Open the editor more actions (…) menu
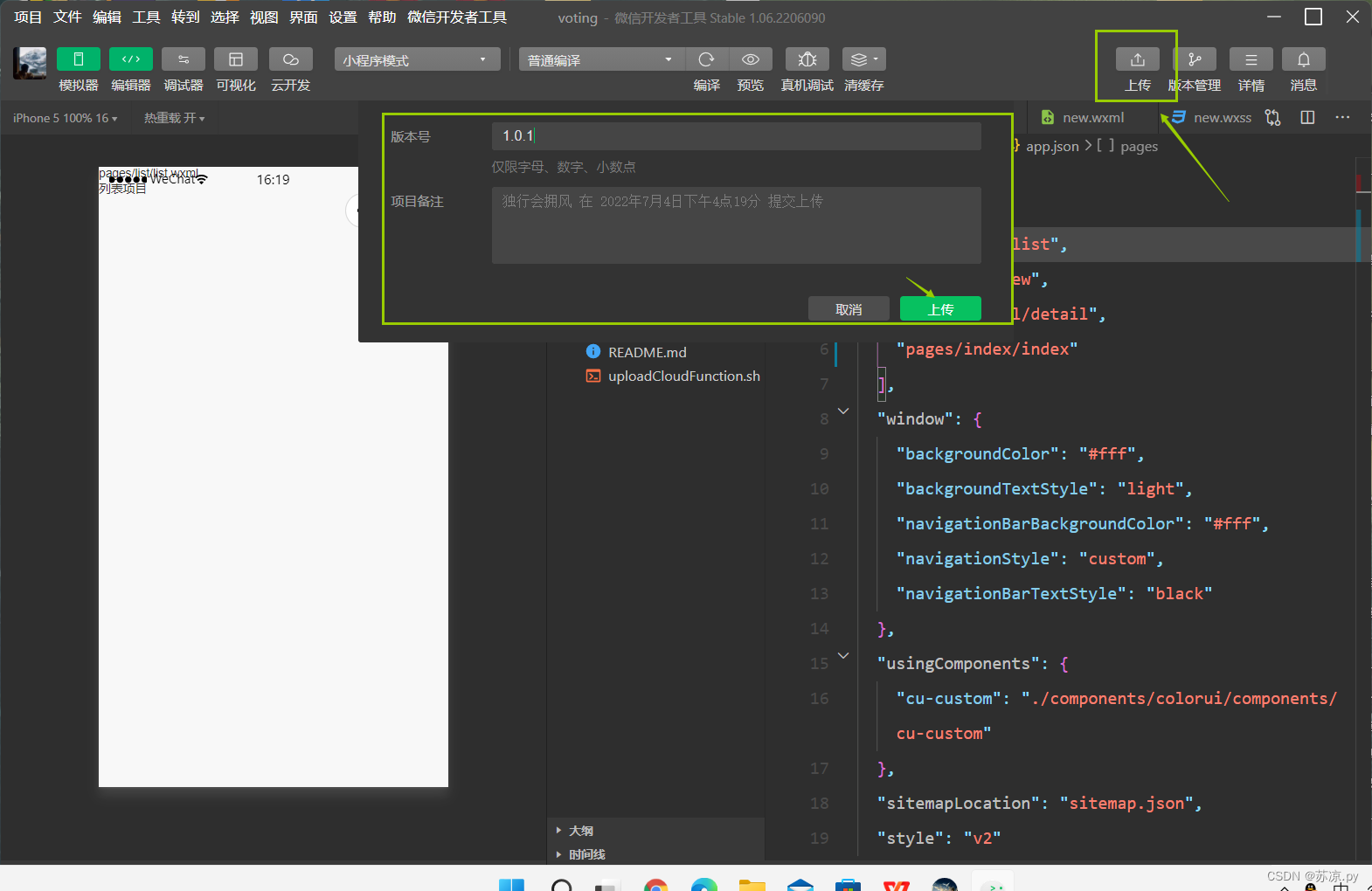This screenshot has width=1372, height=891. pos(1342,118)
